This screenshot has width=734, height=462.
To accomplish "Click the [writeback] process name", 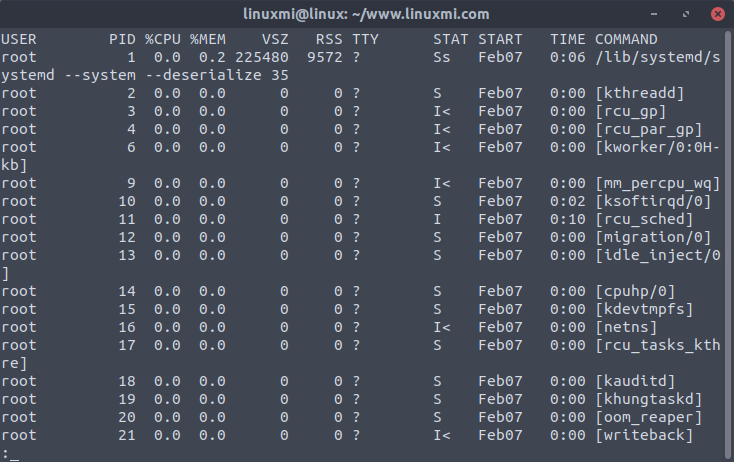I will click(644, 435).
